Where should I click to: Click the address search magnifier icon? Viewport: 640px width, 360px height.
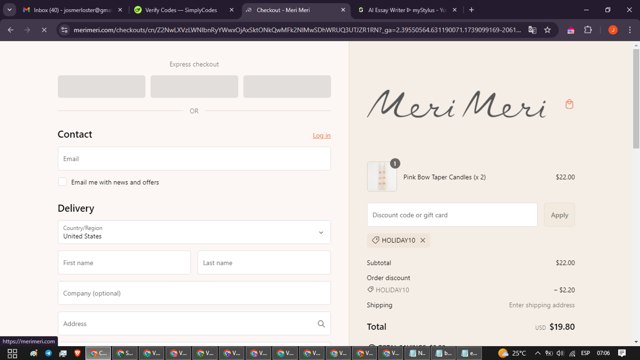[321, 324]
